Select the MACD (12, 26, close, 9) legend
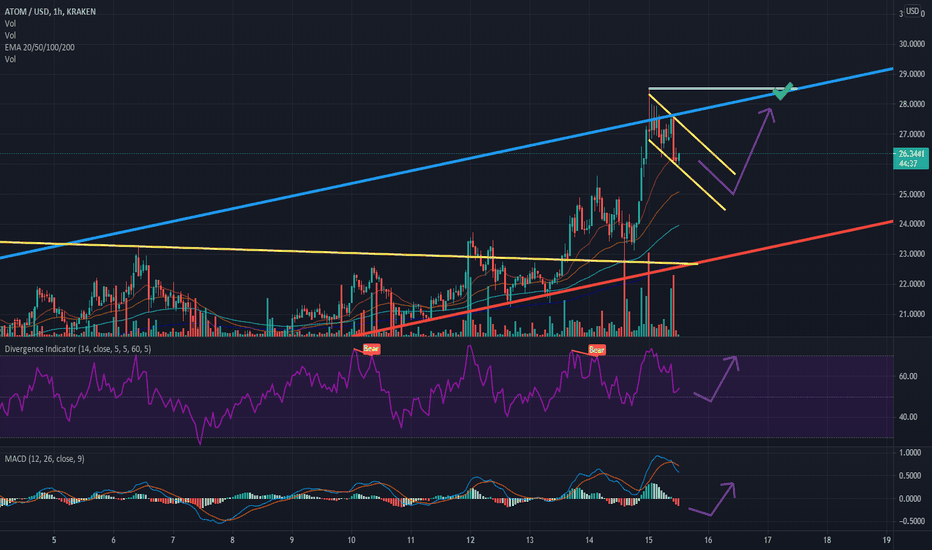932x550 pixels. pos(45,458)
